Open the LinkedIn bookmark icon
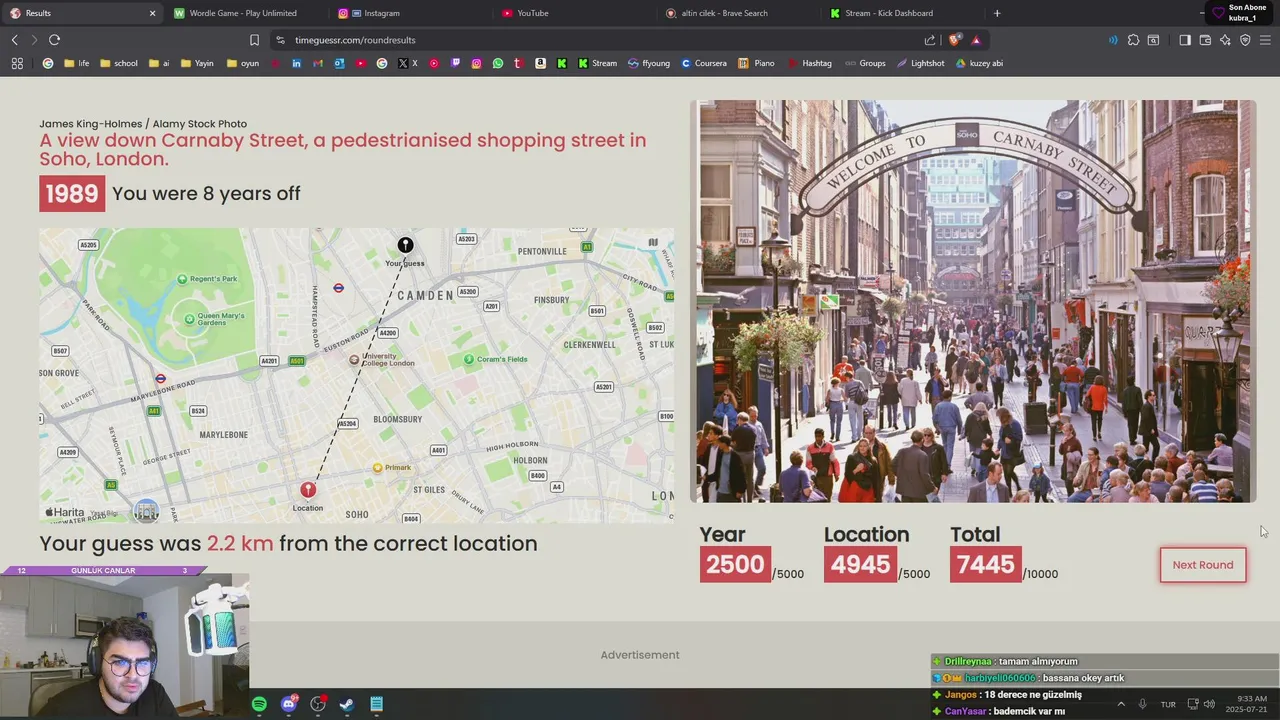 pos(296,63)
